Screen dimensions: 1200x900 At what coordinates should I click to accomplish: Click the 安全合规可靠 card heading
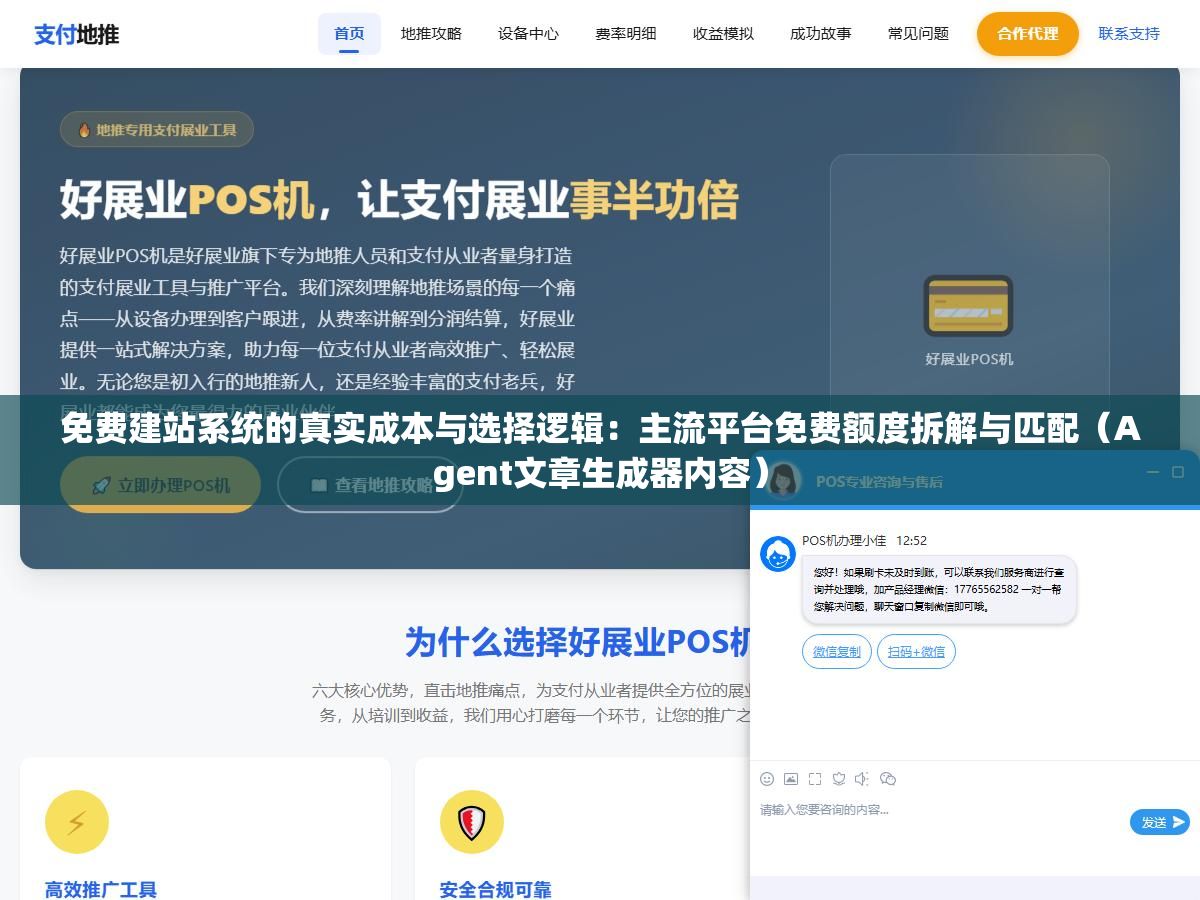[x=496, y=889]
